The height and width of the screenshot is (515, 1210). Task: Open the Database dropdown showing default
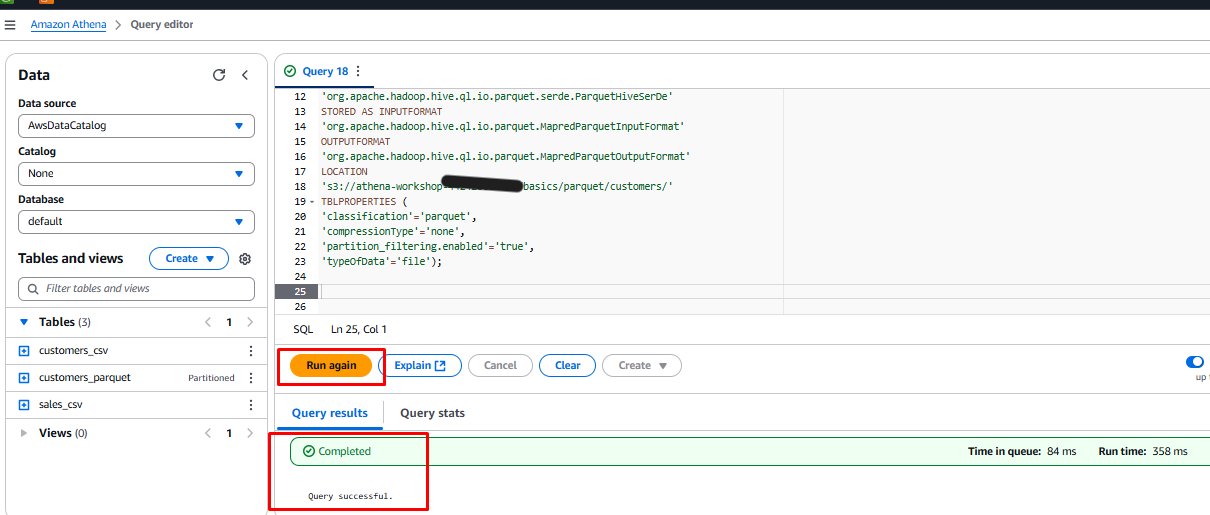(x=136, y=222)
